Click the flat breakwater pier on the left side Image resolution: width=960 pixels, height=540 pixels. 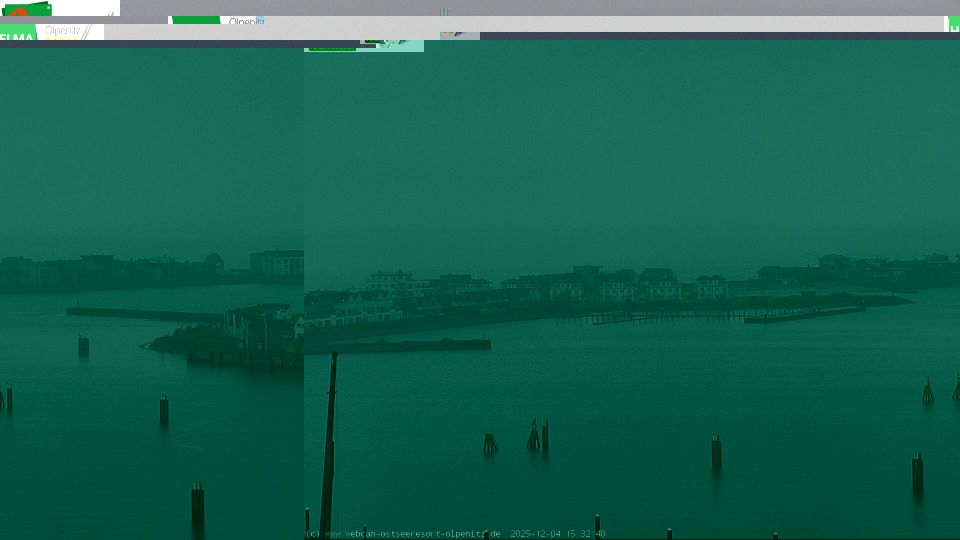click(x=143, y=314)
